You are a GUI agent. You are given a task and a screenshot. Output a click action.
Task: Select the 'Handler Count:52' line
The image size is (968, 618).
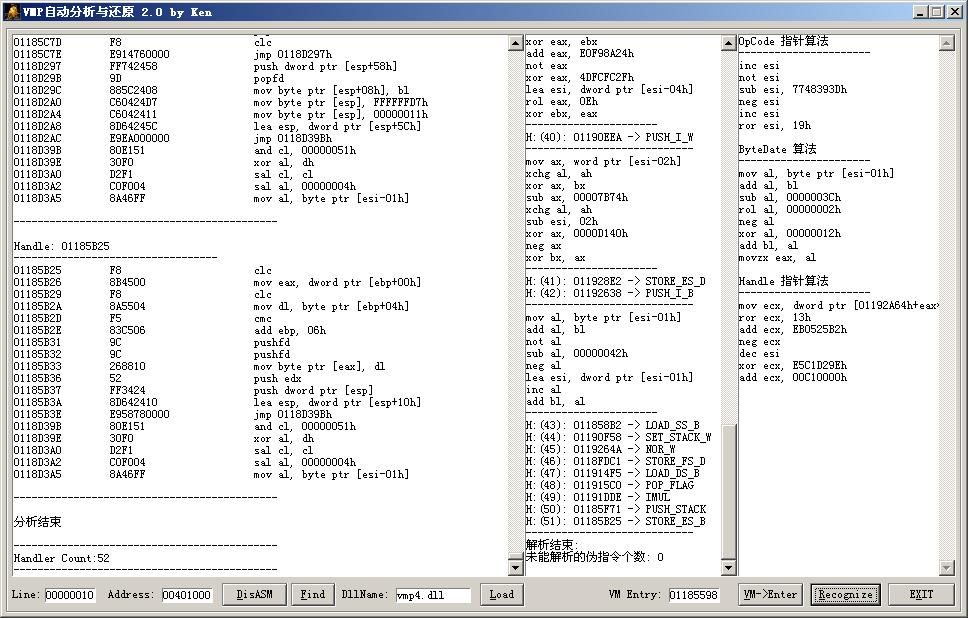point(62,558)
